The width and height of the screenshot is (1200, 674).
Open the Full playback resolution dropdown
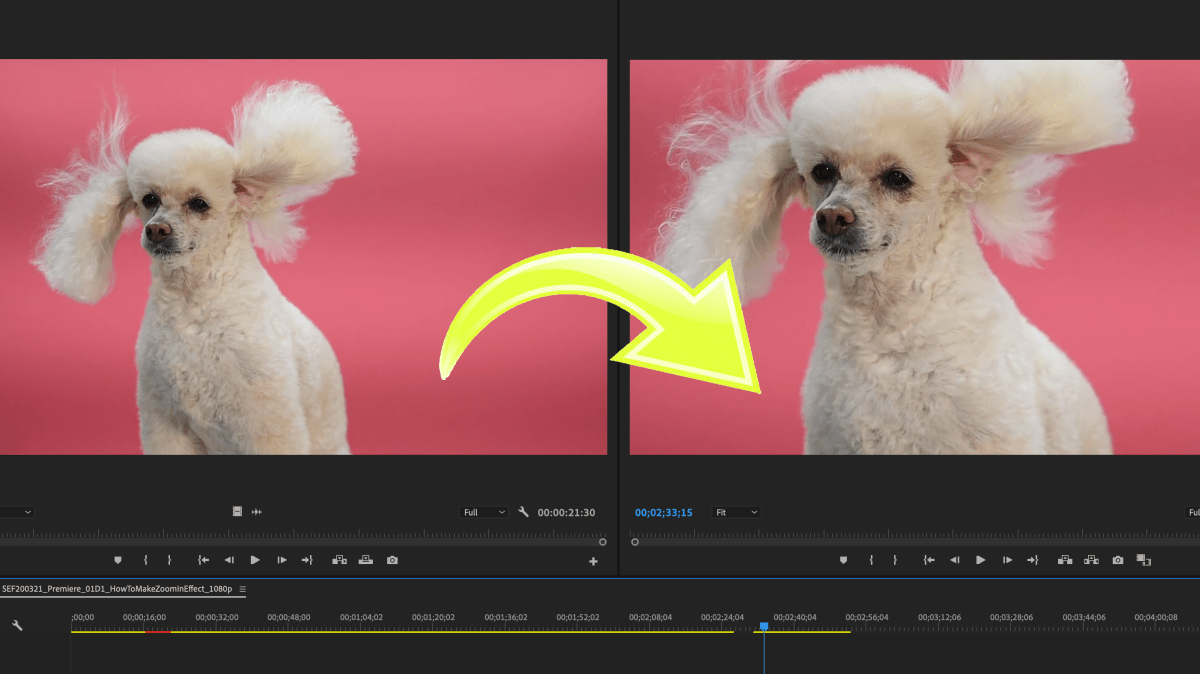pos(483,512)
